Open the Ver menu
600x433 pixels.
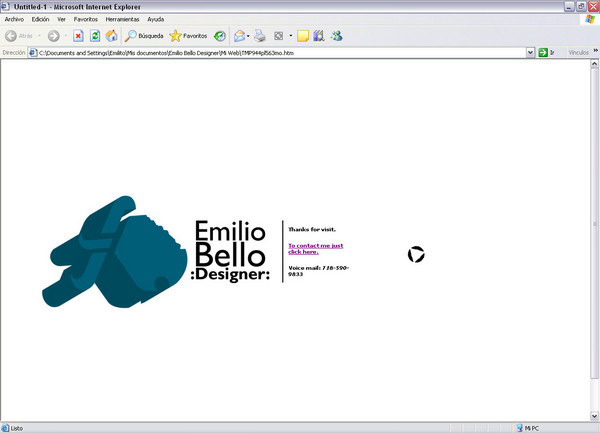click(61, 19)
